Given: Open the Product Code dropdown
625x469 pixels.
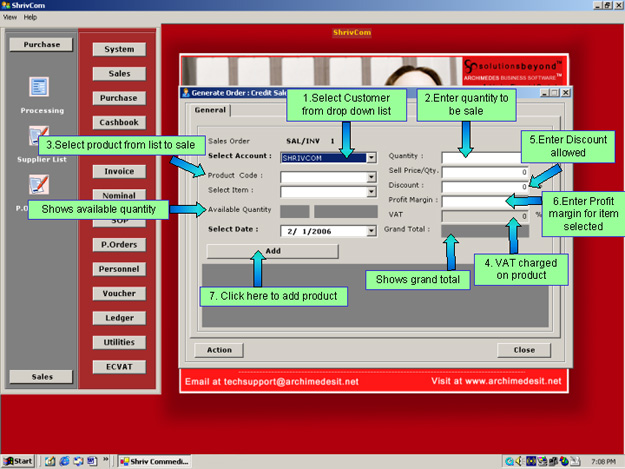Looking at the screenshot, I should pos(371,177).
